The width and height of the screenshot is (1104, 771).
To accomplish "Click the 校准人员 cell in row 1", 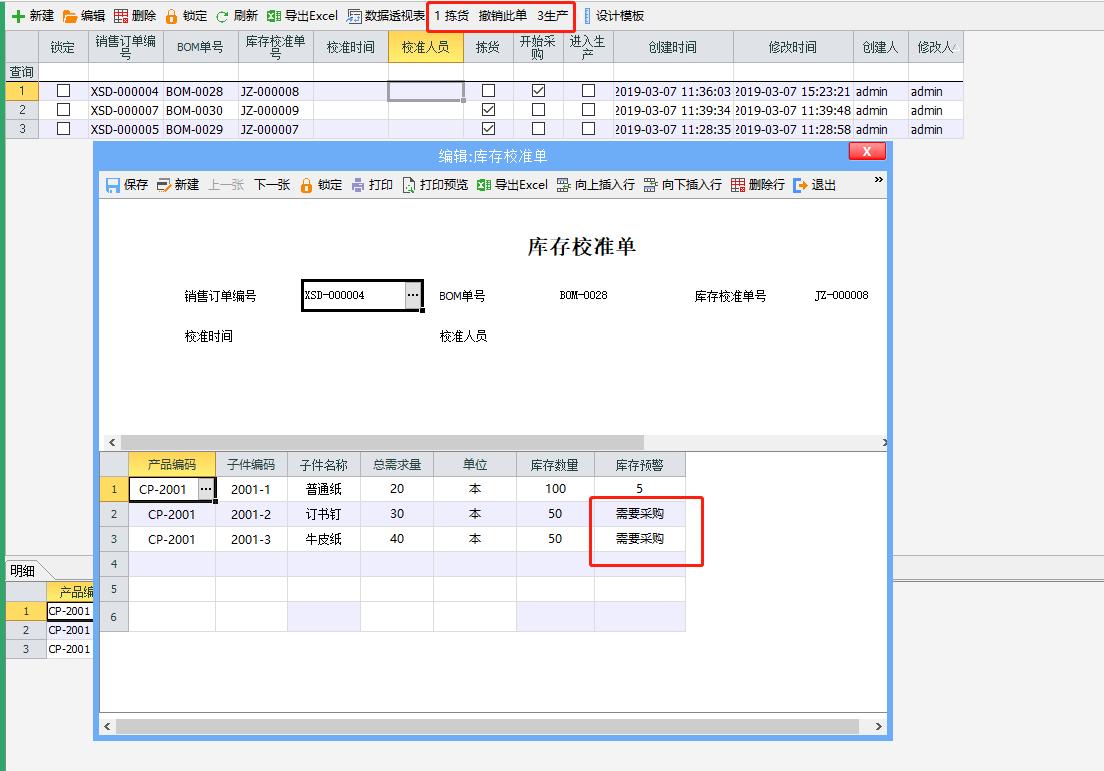I will click(425, 91).
